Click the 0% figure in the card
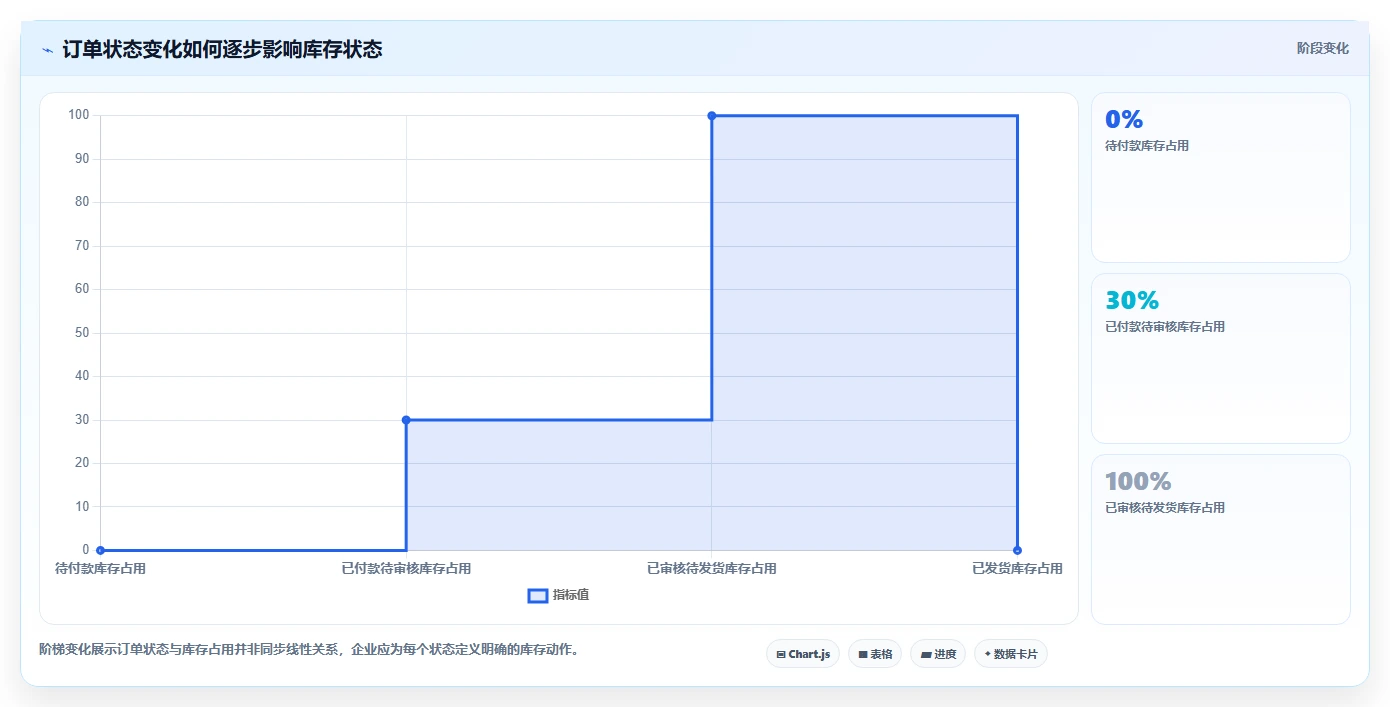Viewport: 1390px width, 707px height. tap(1124, 119)
